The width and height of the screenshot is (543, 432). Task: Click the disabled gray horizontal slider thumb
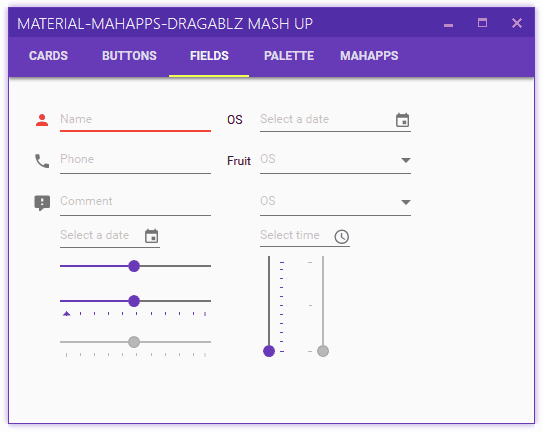tap(134, 342)
